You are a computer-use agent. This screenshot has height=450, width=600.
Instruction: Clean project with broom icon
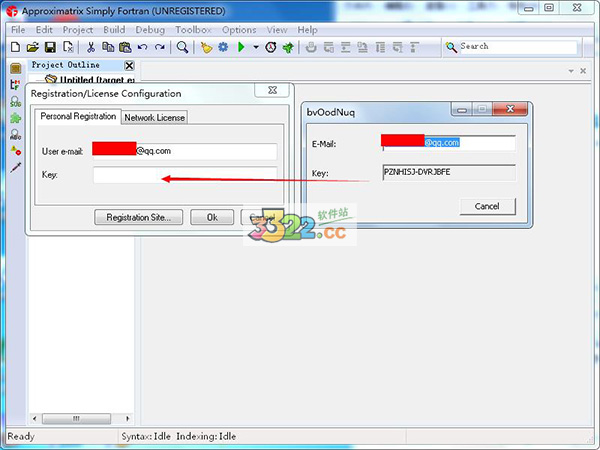(x=206, y=47)
